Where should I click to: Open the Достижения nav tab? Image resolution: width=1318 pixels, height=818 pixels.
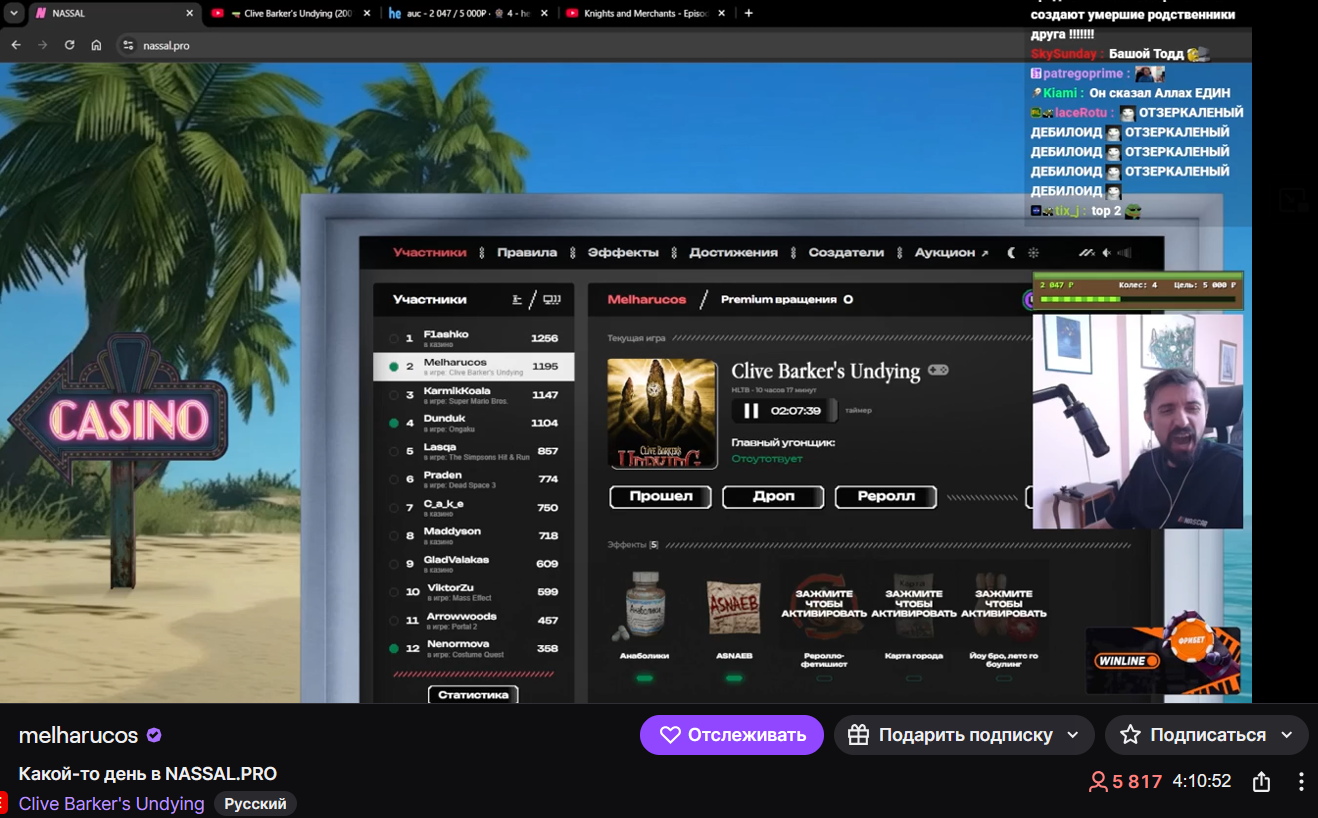pos(733,253)
